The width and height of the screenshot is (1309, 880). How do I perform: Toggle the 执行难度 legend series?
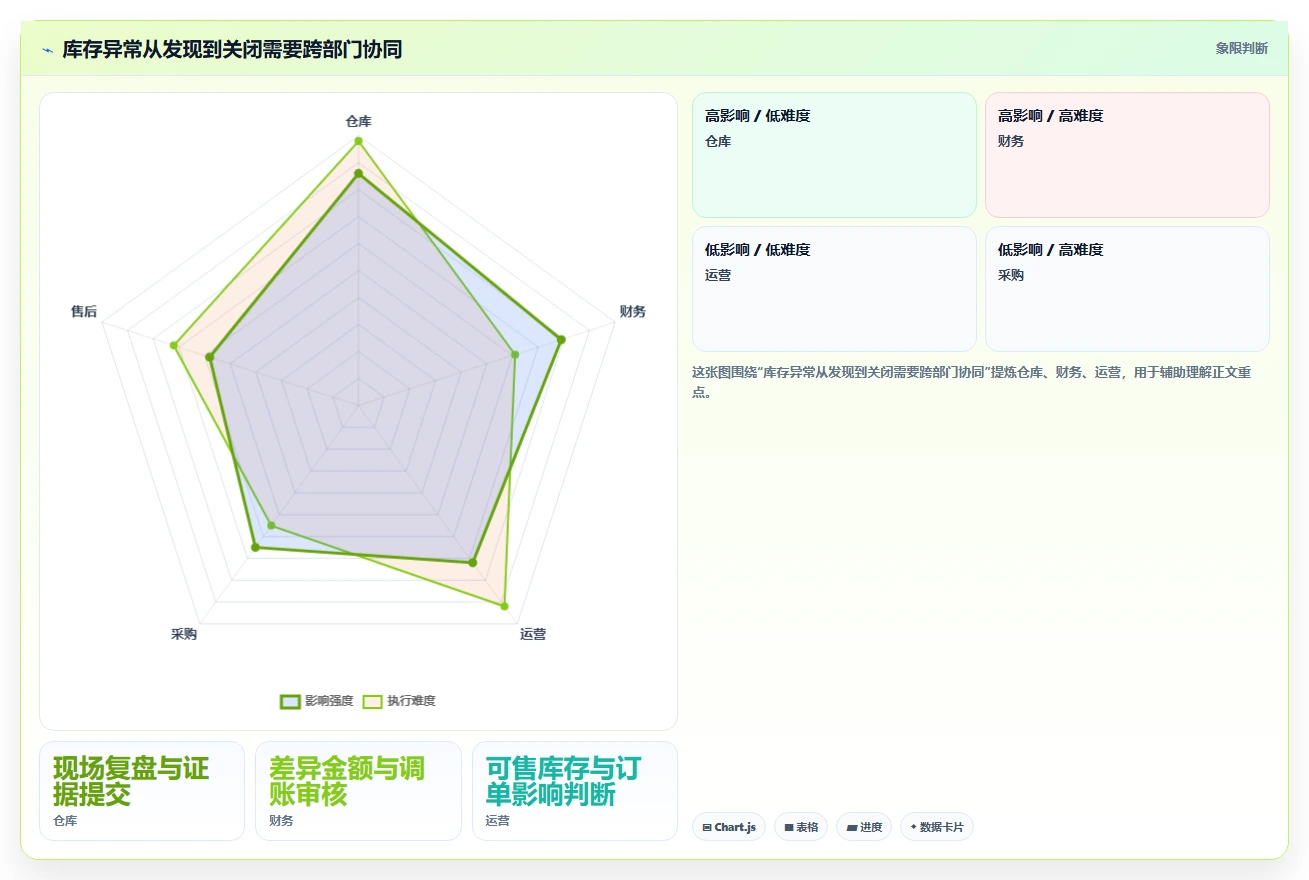pos(399,701)
